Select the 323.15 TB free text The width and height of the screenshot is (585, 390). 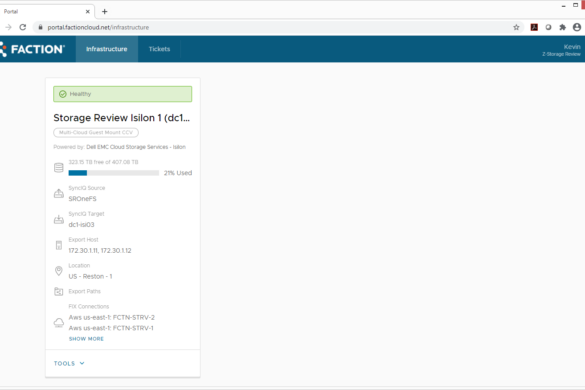click(x=103, y=162)
